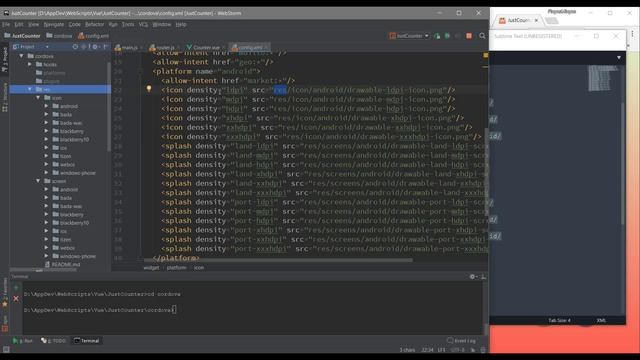Click the collapse all icon in Project panel
This screenshot has height=360, width=640.
[x=84, y=47]
